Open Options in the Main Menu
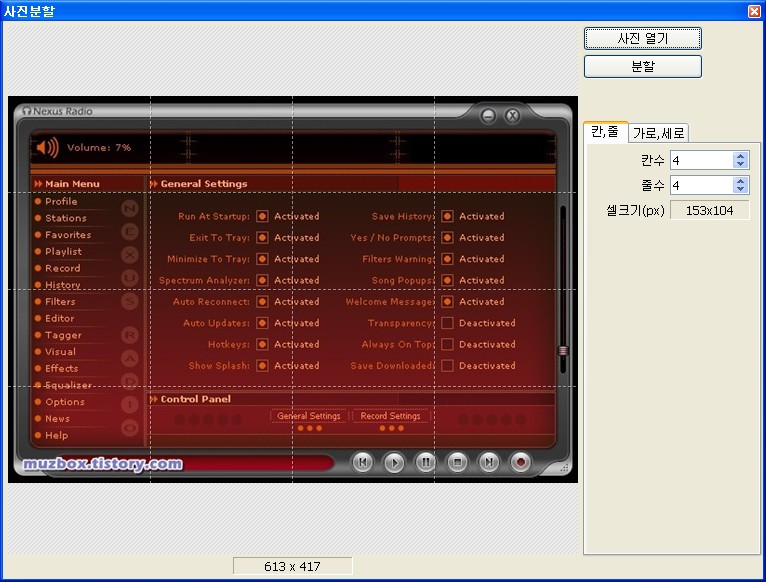Screen dimensions: 766x582 tap(65, 402)
